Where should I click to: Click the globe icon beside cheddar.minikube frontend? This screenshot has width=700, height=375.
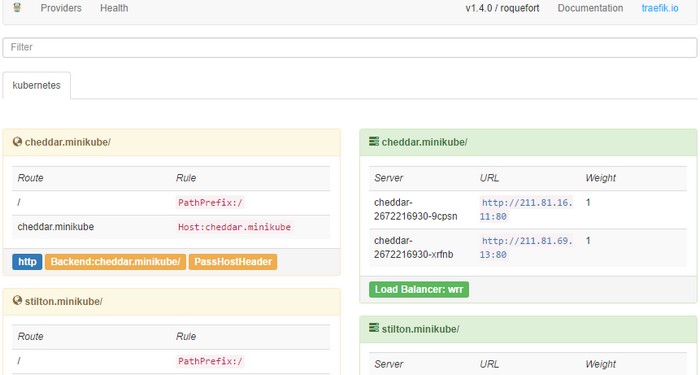17,142
